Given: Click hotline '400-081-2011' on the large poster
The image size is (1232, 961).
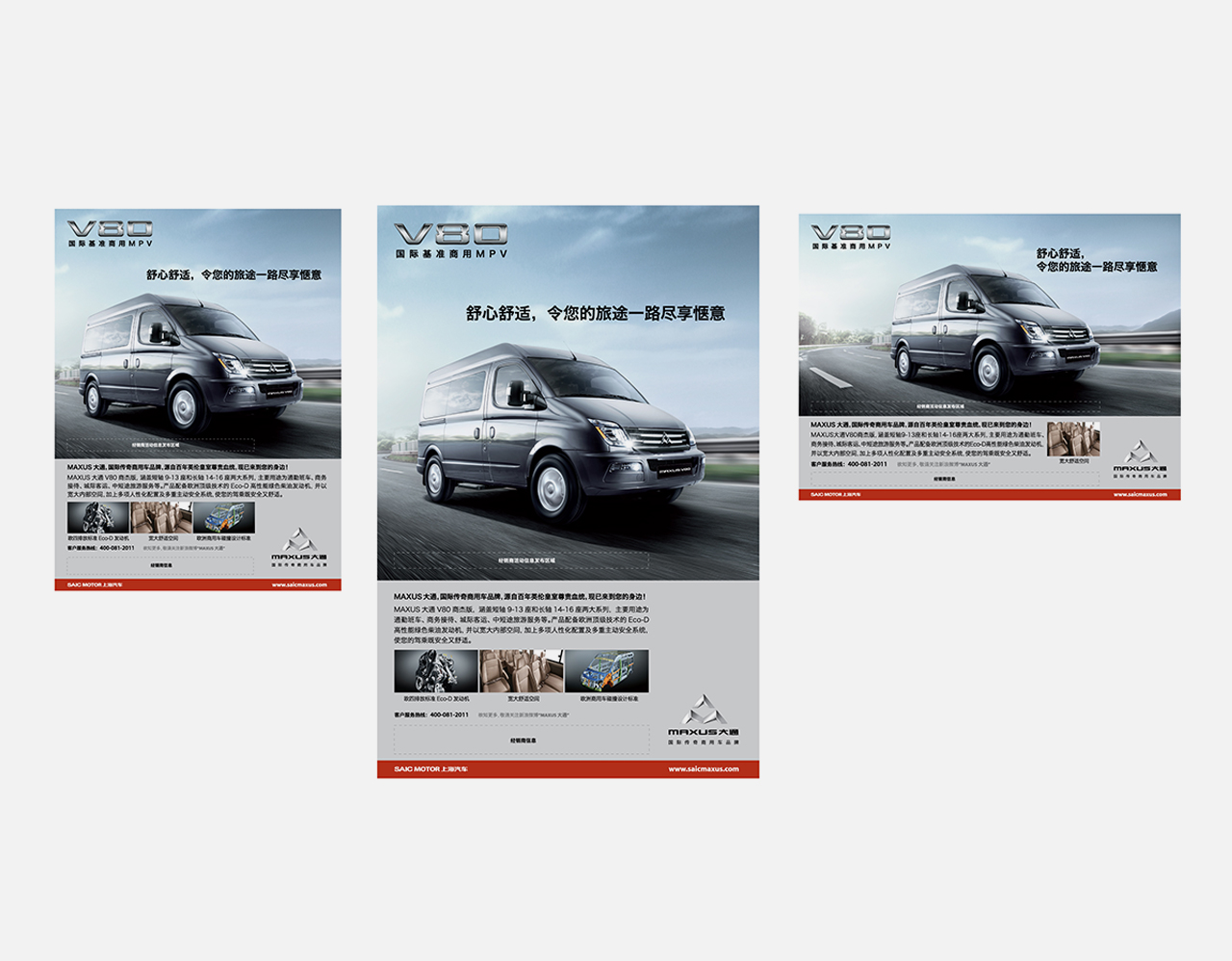Looking at the screenshot, I should click(449, 714).
